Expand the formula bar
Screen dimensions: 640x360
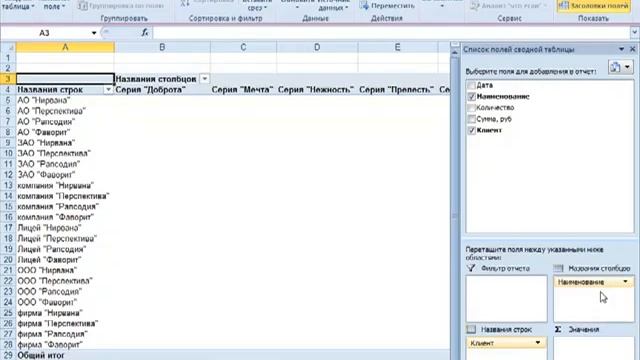(634, 33)
